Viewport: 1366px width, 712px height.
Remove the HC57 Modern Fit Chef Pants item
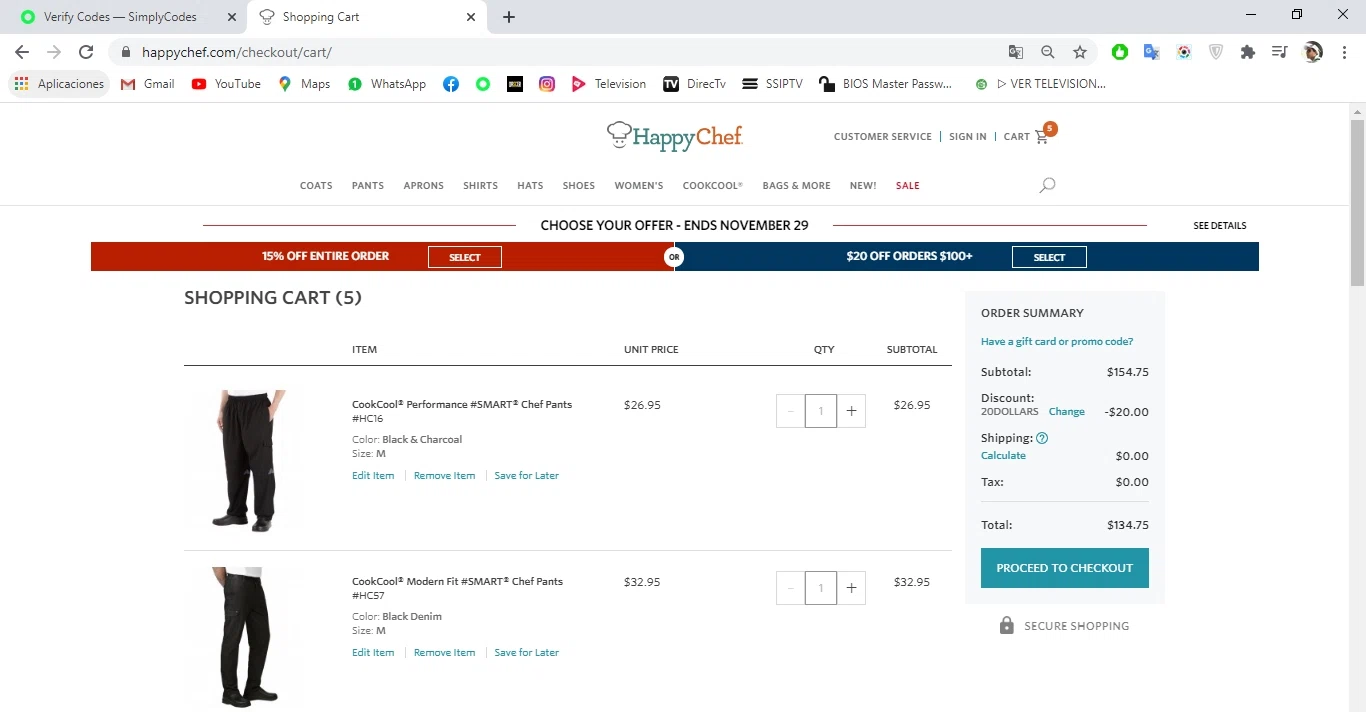click(445, 653)
